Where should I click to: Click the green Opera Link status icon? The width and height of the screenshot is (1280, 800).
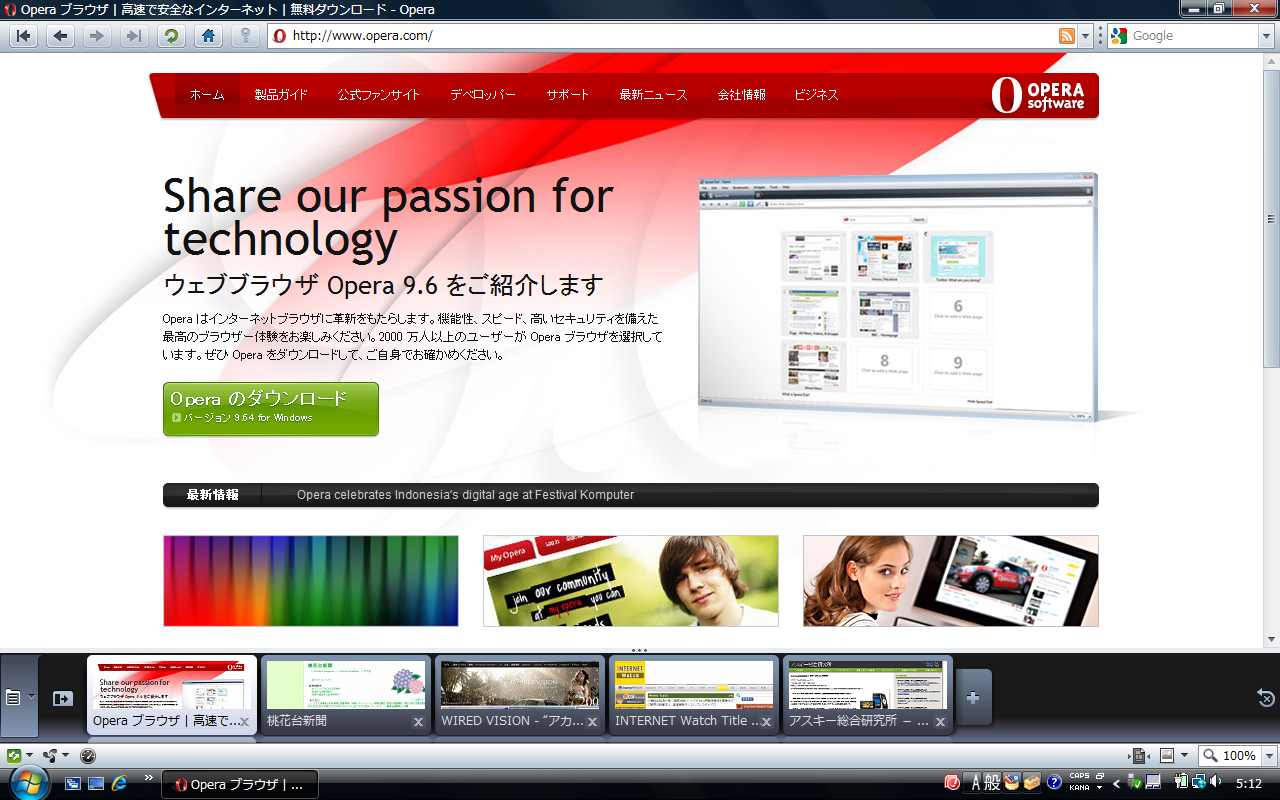tap(14, 756)
